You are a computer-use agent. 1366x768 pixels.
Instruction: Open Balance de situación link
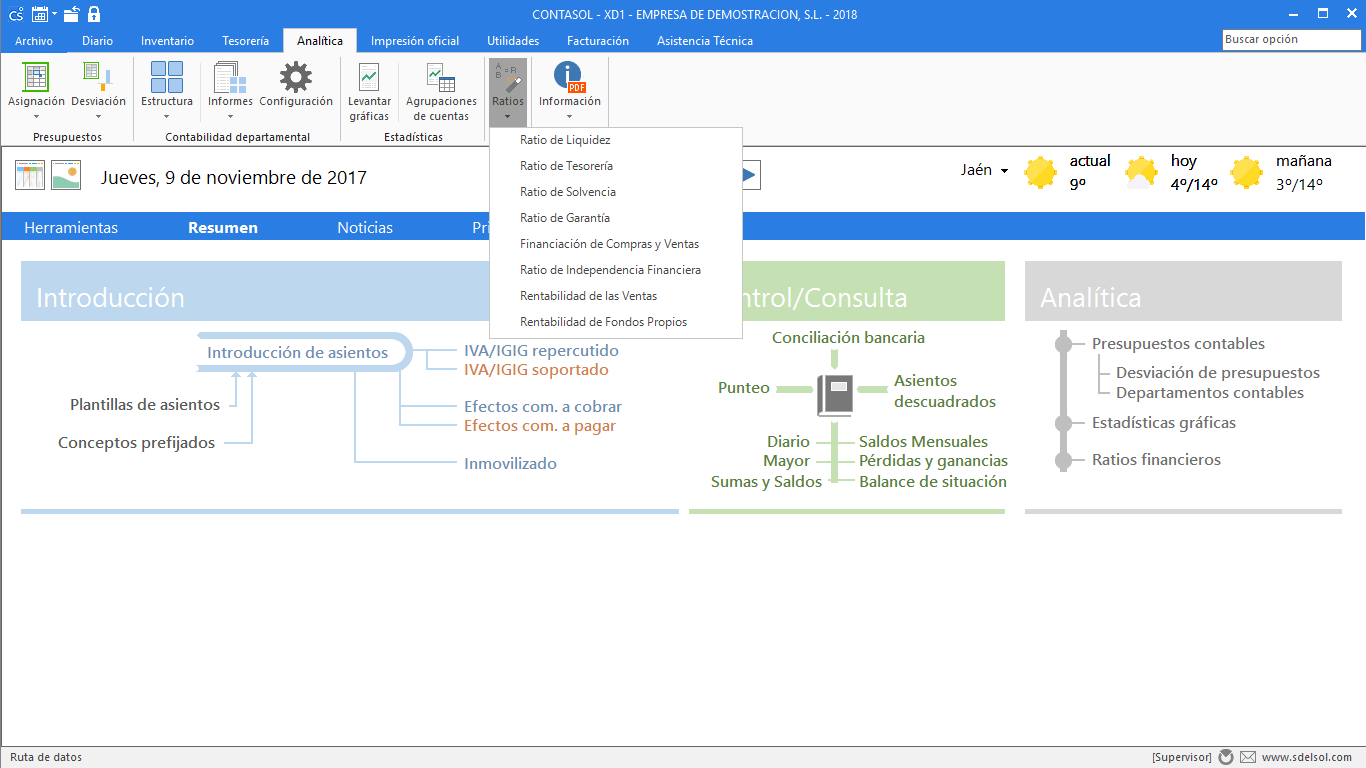click(933, 482)
